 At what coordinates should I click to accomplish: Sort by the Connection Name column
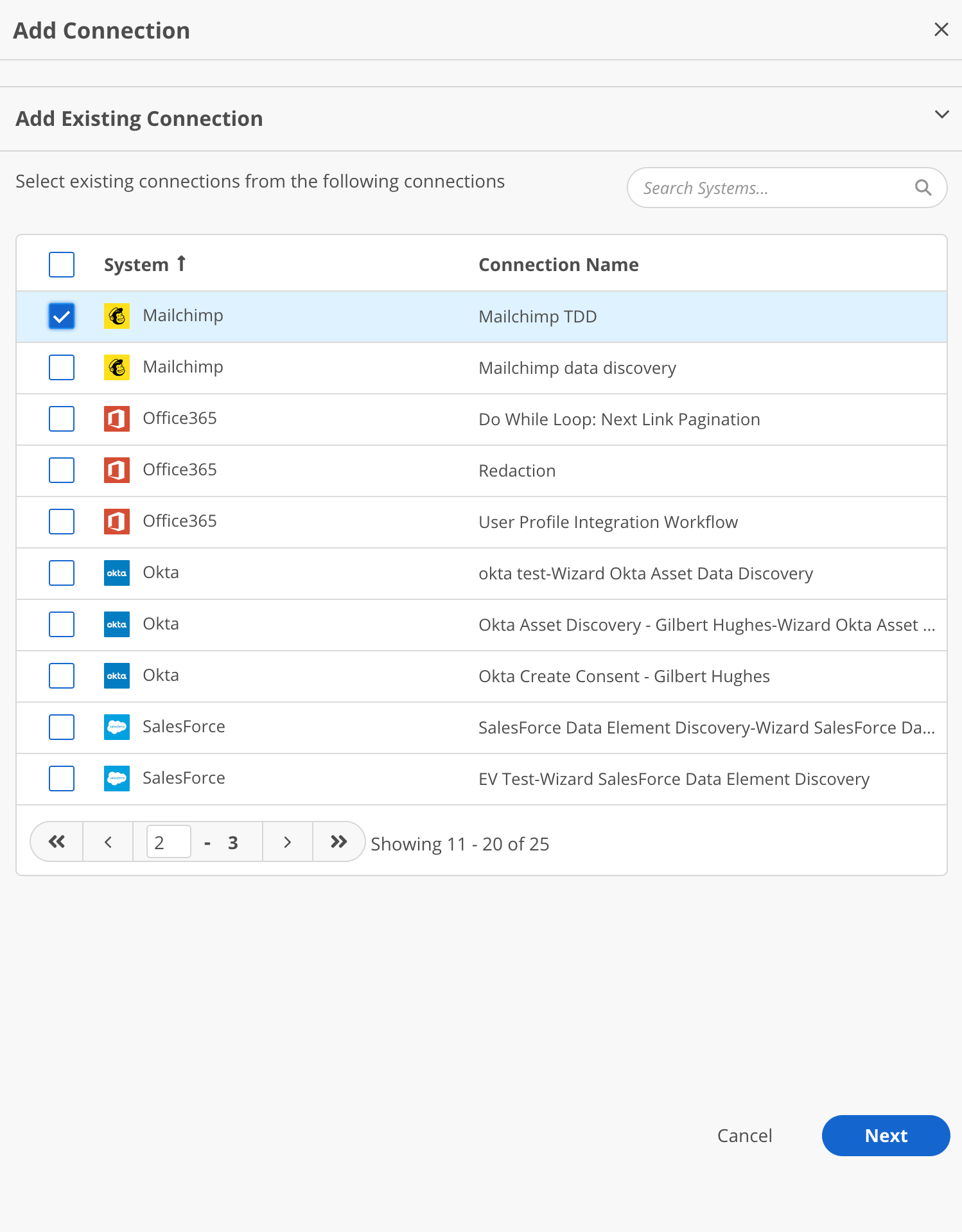(x=559, y=265)
